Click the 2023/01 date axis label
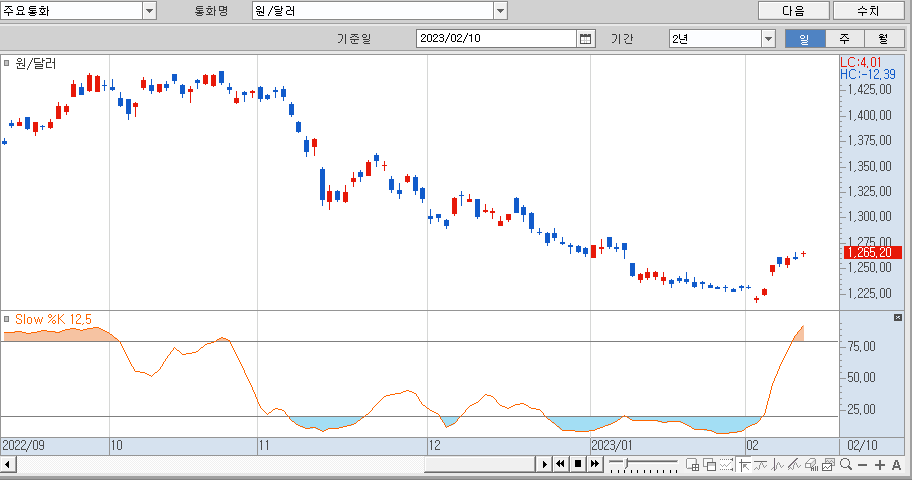The height and width of the screenshot is (480, 912). [x=611, y=446]
